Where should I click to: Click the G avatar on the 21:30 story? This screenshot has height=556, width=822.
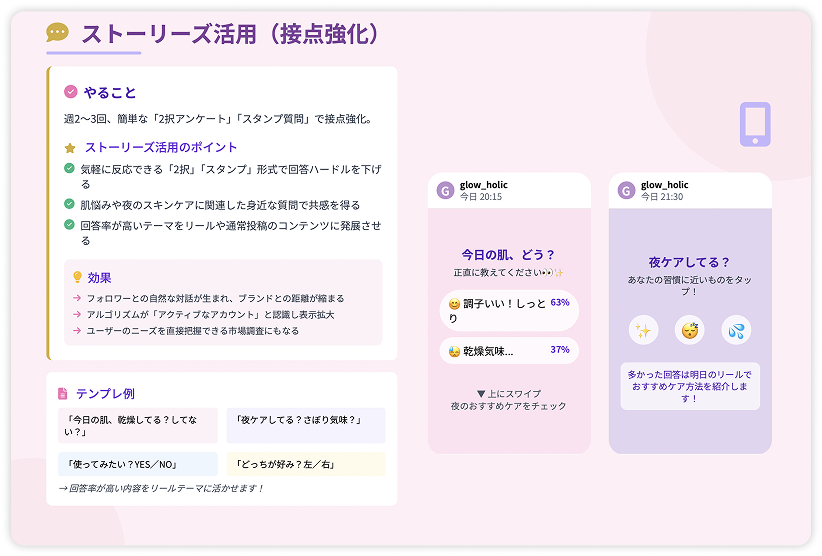(x=626, y=190)
